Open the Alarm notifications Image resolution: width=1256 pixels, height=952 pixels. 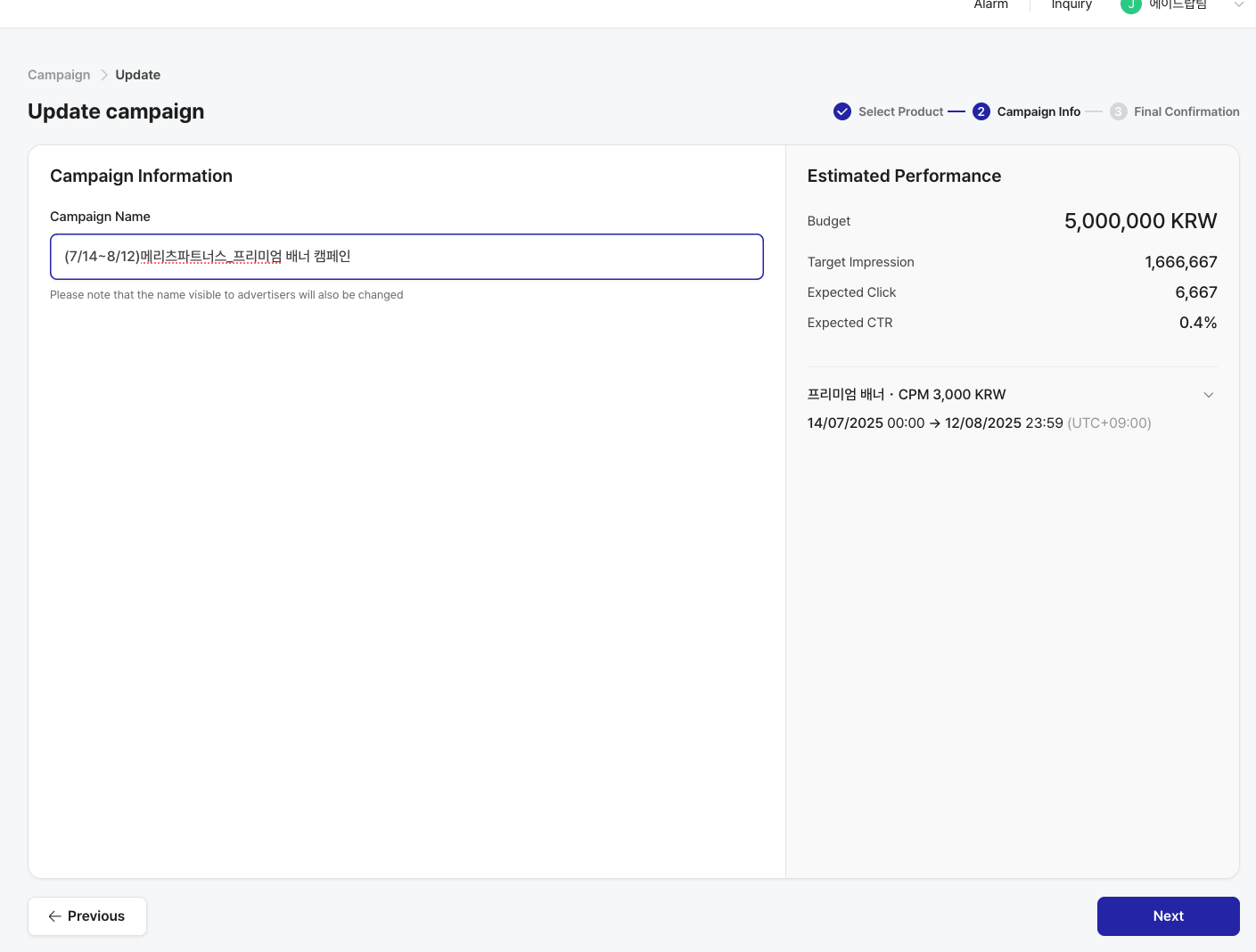990,5
